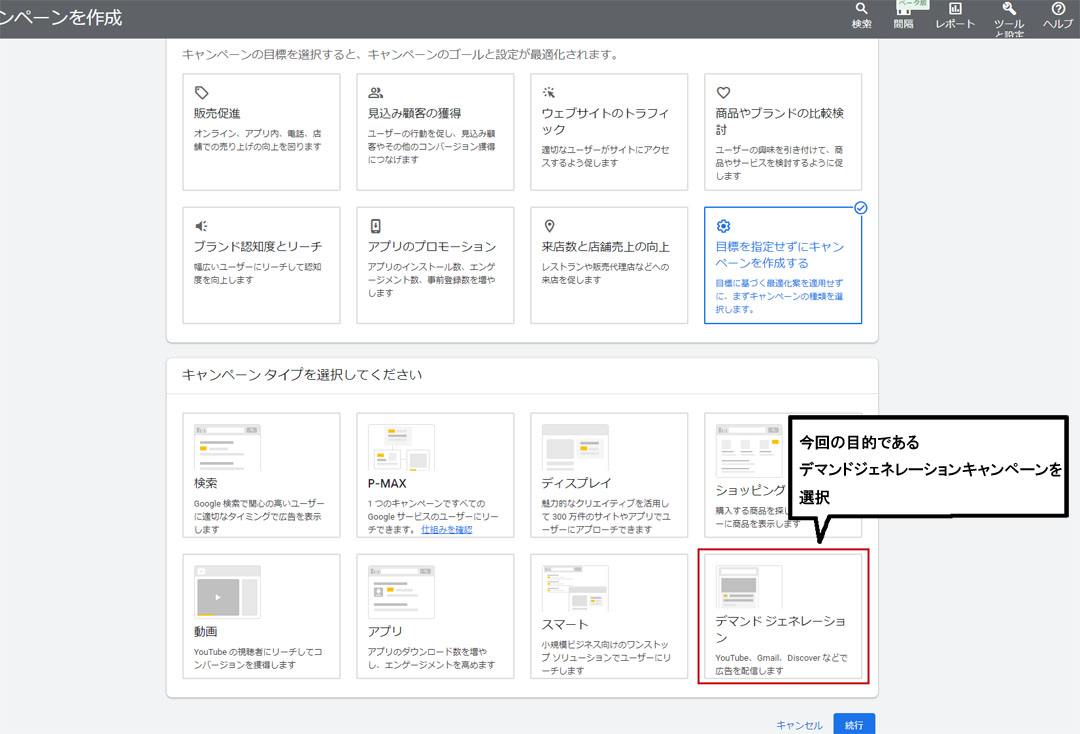Select 目標を指定せずにキャンペーンを作成する option
1080x734 pixels.
[x=782, y=265]
